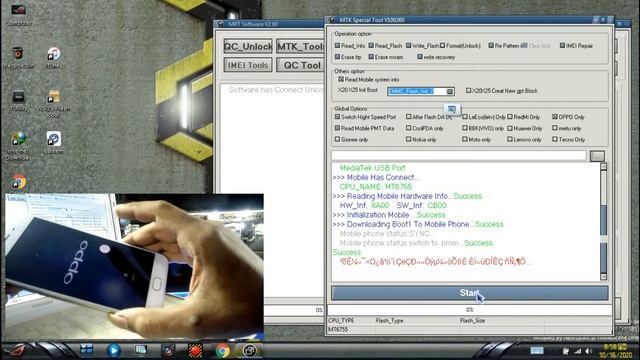The image size is (640, 360).
Task: Enable the Read_Info operation checkbox
Action: pos(337,45)
